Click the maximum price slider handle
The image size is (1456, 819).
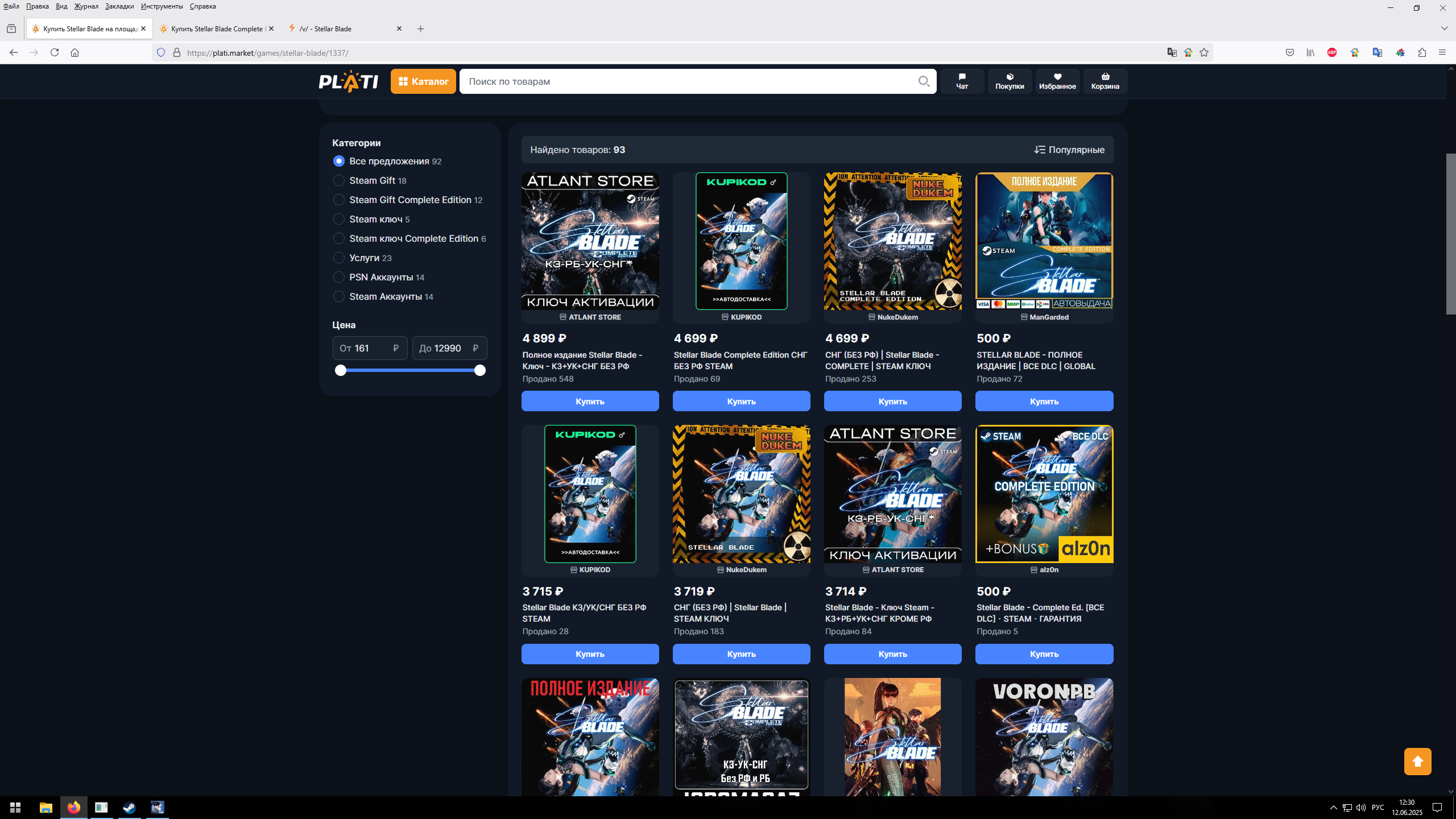[x=480, y=370]
